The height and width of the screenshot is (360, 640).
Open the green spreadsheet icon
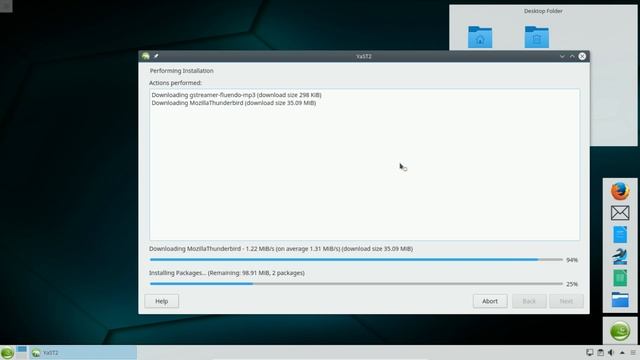coord(620,278)
